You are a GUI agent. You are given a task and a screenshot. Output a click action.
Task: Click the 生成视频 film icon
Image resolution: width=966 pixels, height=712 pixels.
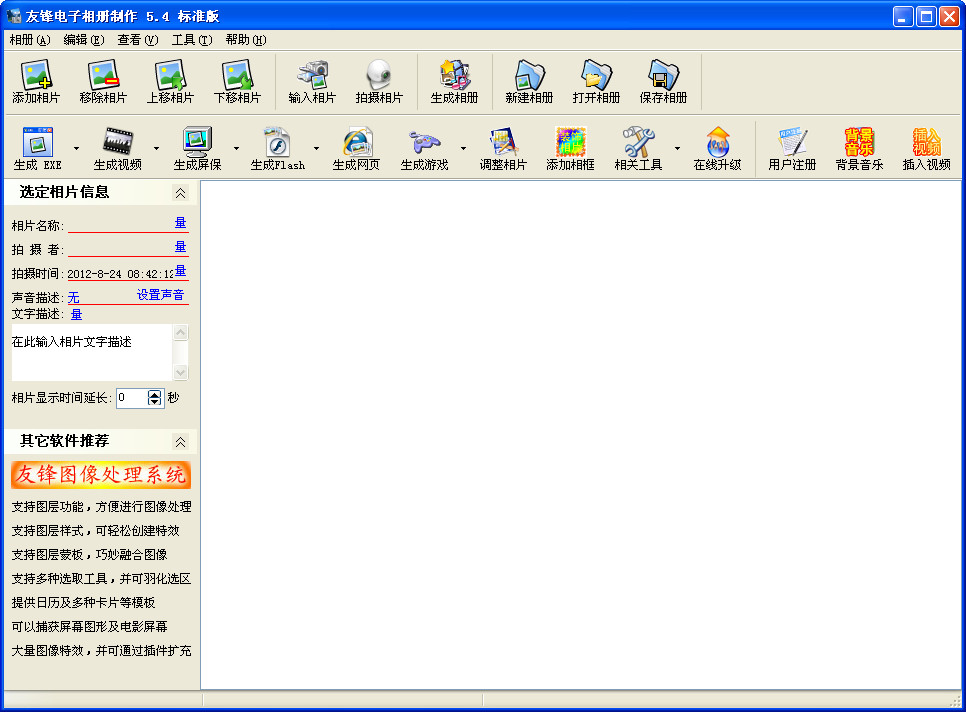(x=118, y=148)
